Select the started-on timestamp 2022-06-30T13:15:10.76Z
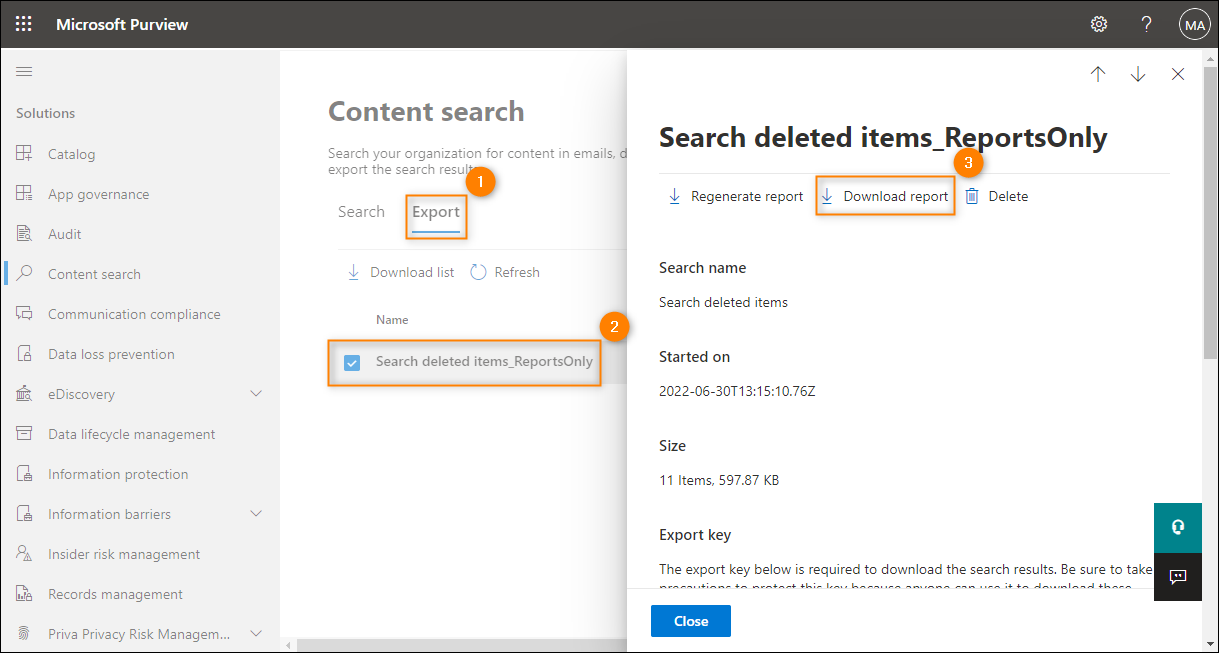Image resolution: width=1219 pixels, height=653 pixels. [737, 391]
